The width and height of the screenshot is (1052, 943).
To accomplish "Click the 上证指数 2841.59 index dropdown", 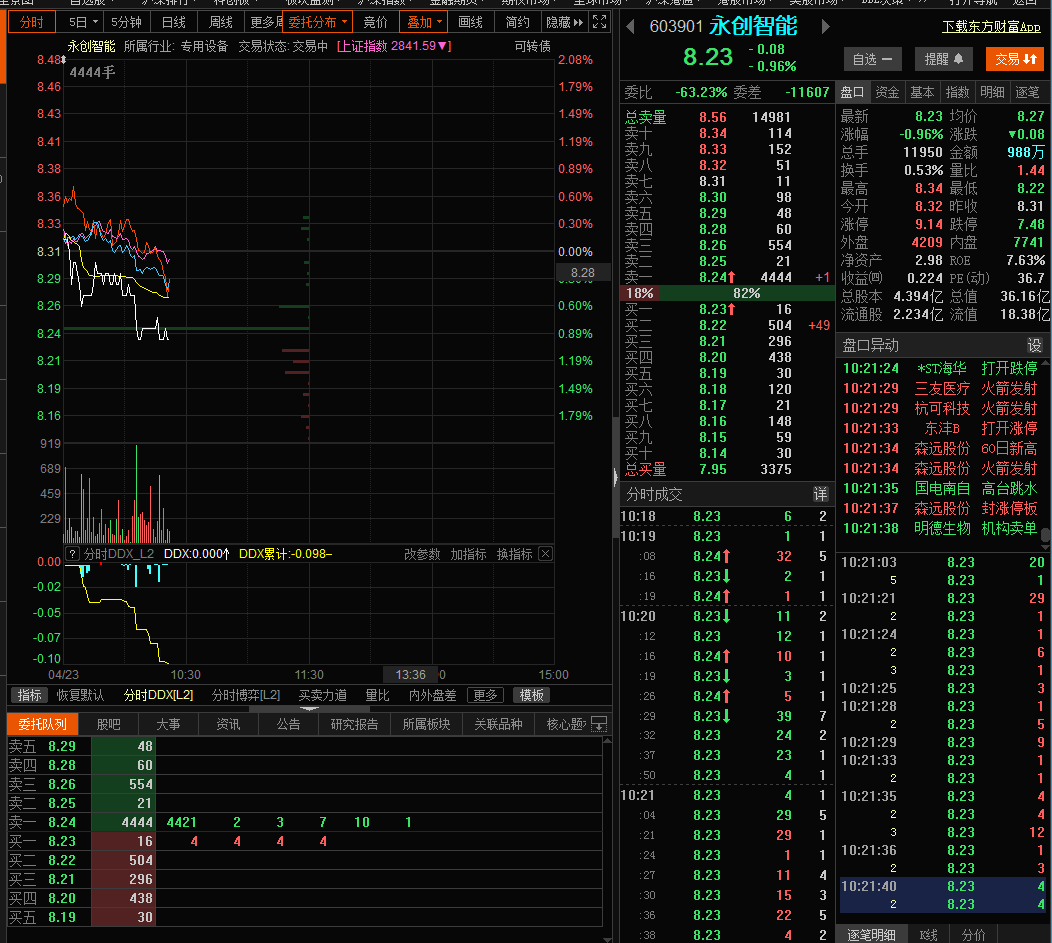I will 394,46.
